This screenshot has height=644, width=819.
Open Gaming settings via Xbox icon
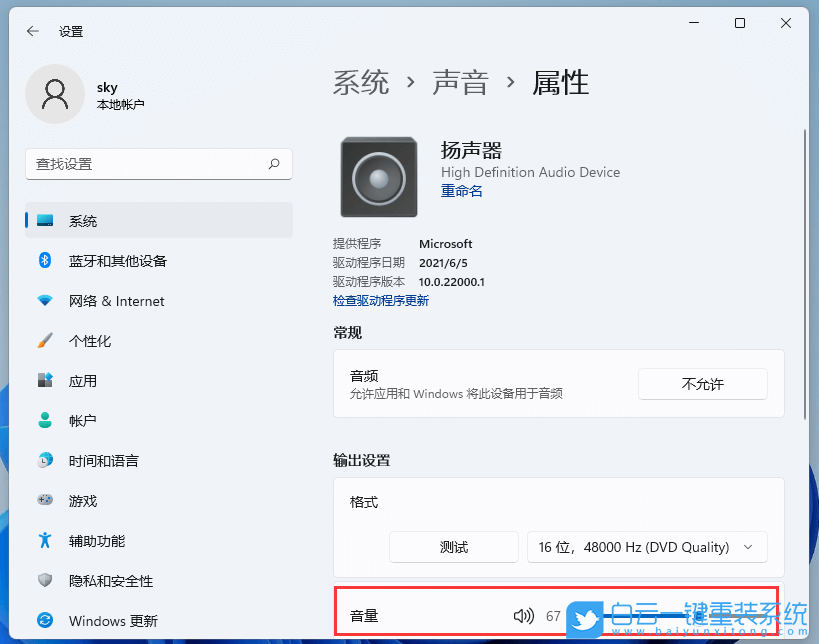(x=44, y=500)
